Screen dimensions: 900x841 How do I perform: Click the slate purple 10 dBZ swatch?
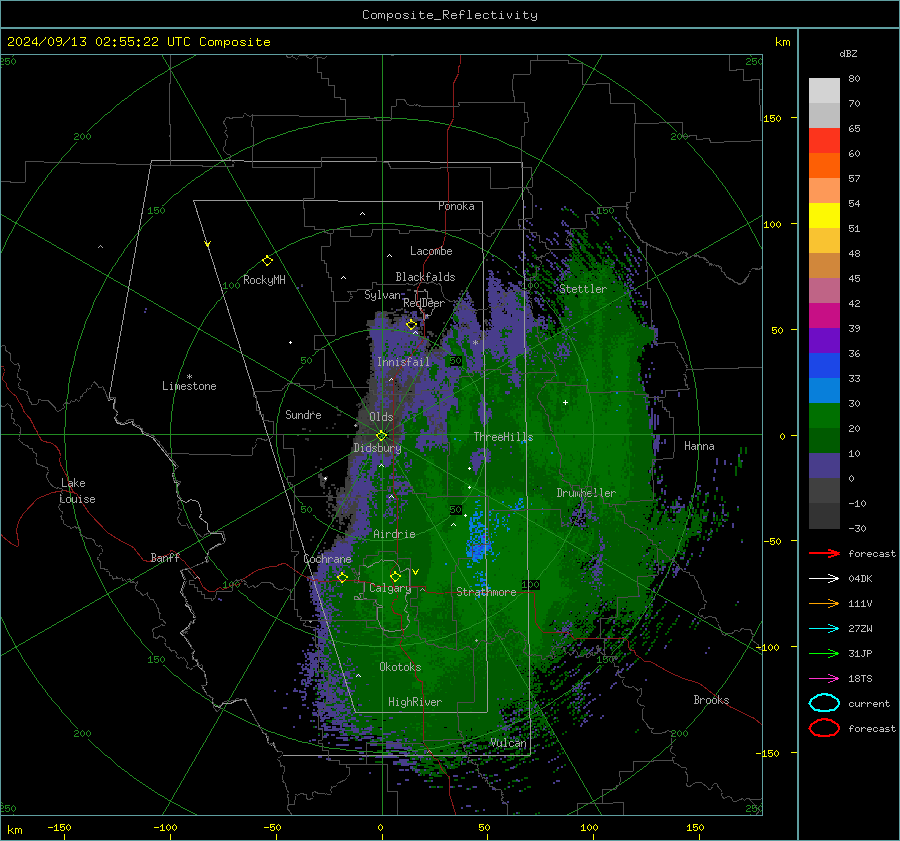(824, 465)
